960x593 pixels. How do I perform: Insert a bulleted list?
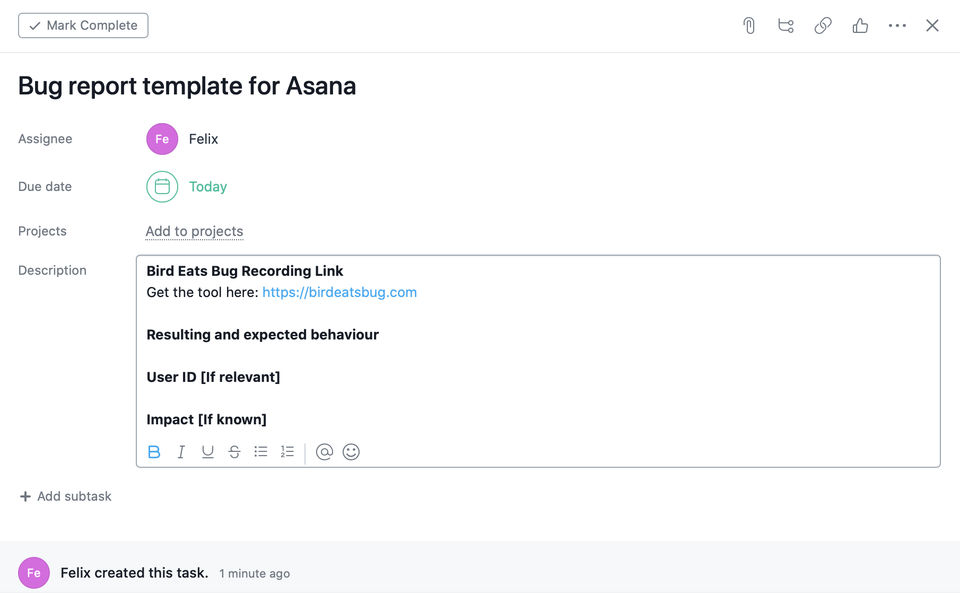pos(261,452)
